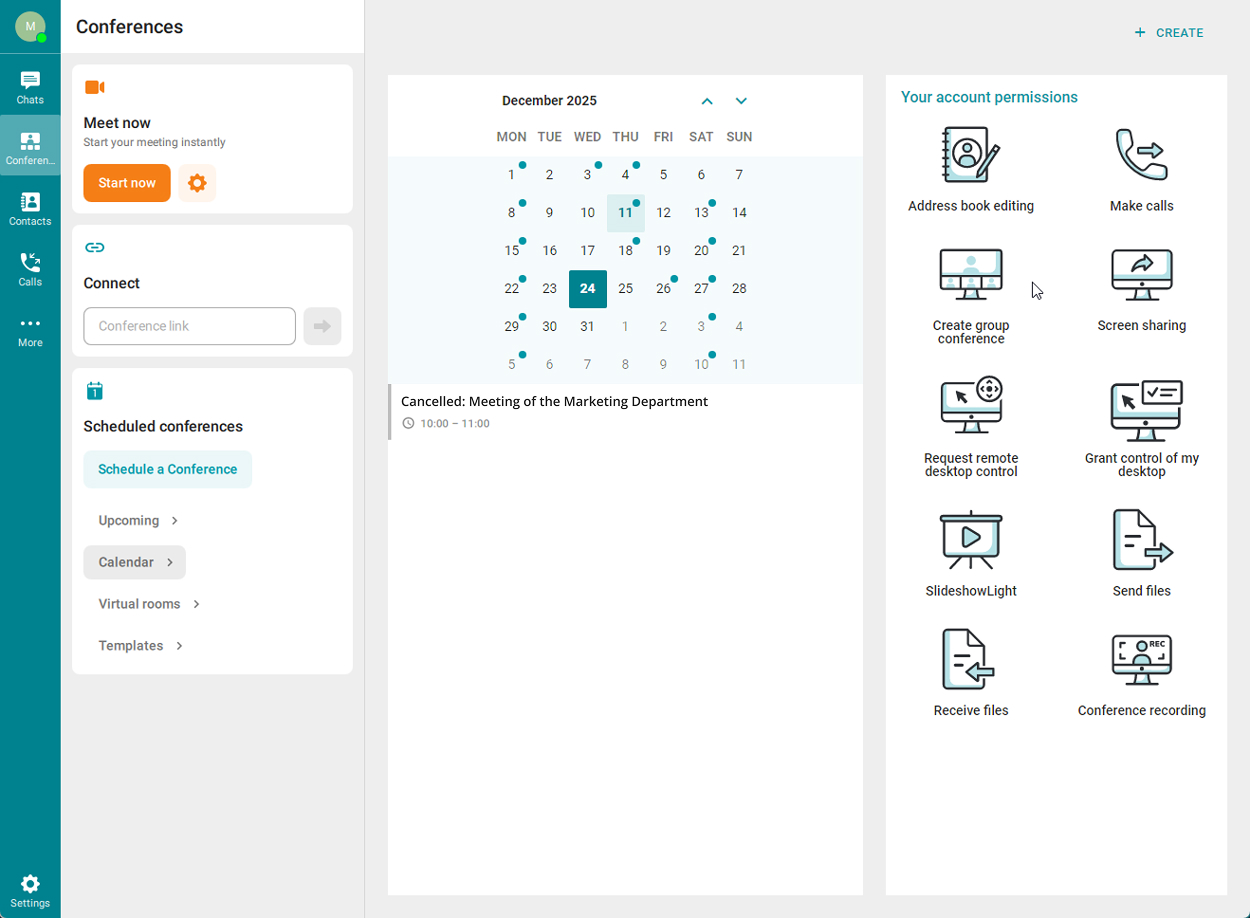
Task: Open the More menu in sidebar
Action: coord(30,330)
